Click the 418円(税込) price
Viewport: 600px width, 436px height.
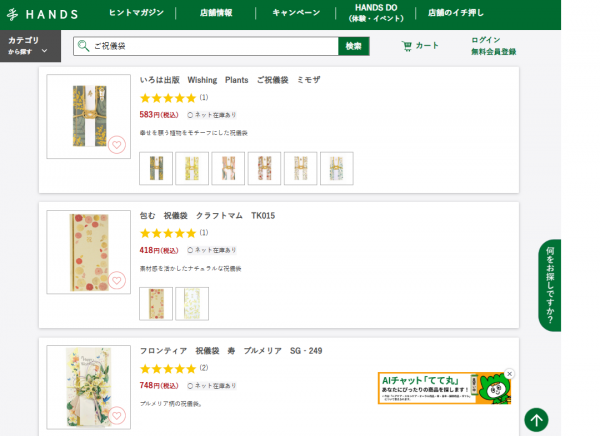159,250
